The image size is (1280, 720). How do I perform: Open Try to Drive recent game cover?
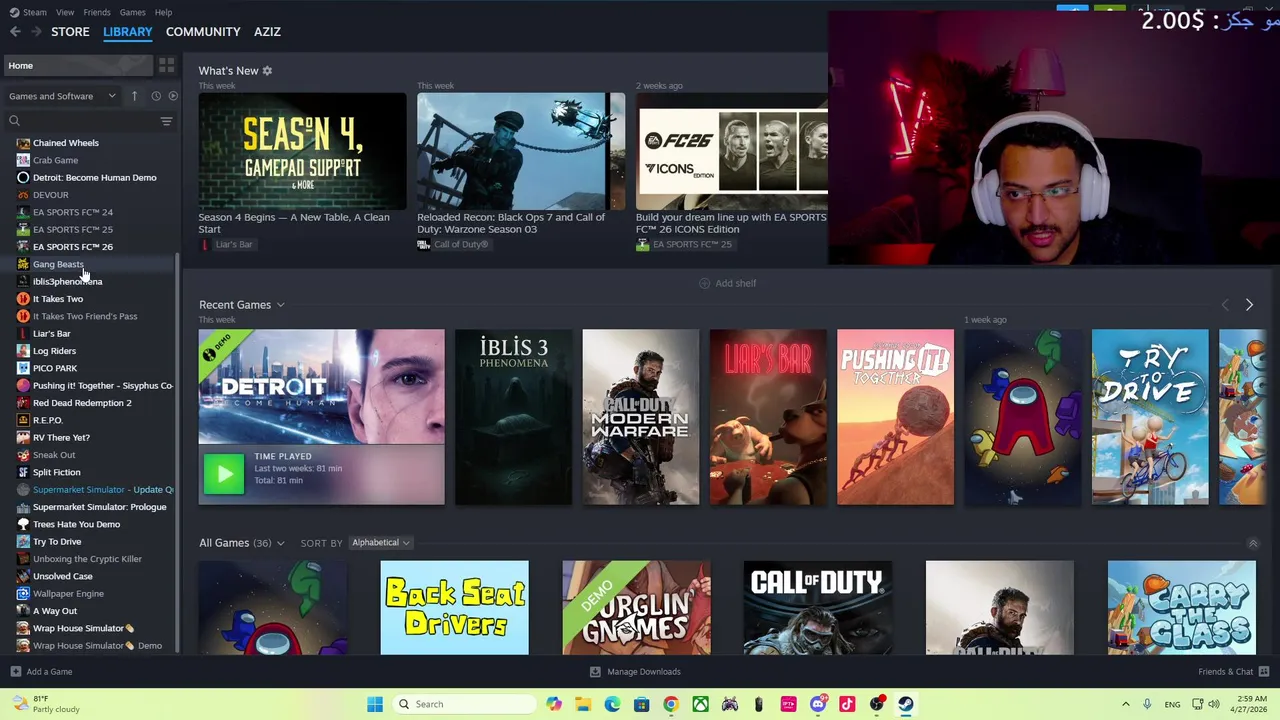point(1150,417)
